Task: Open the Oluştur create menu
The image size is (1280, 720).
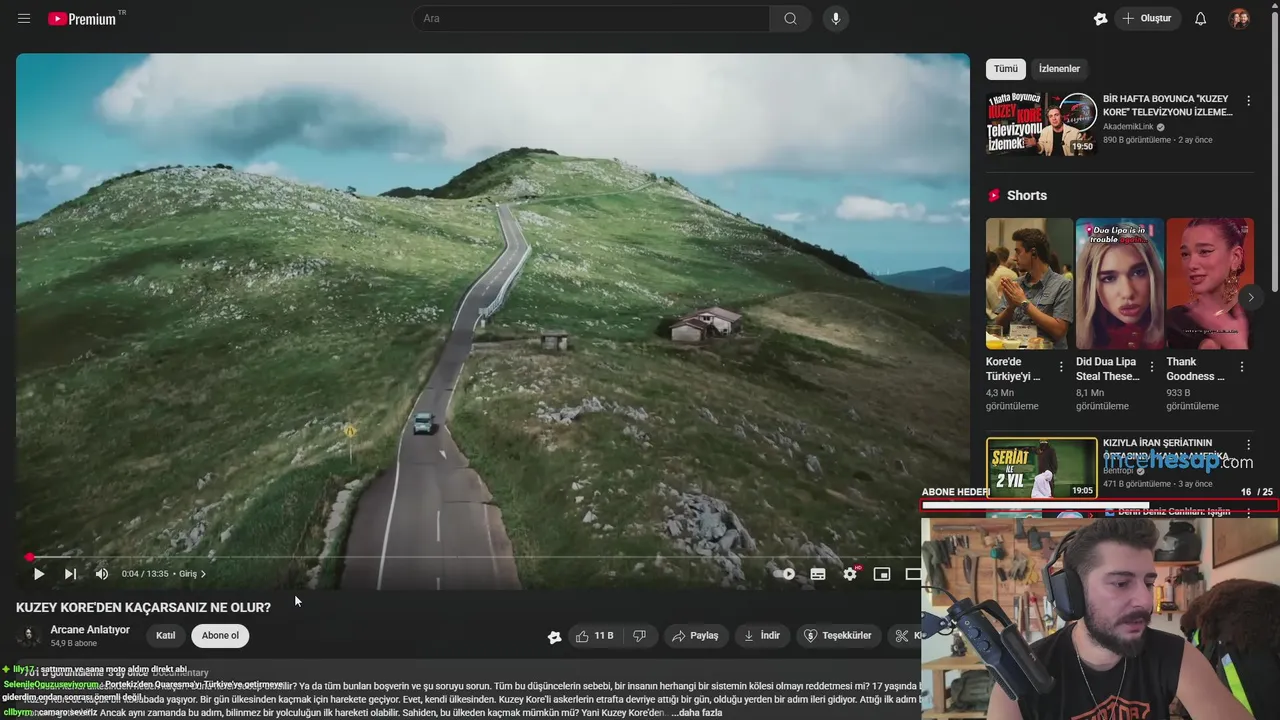Action: click(1148, 18)
